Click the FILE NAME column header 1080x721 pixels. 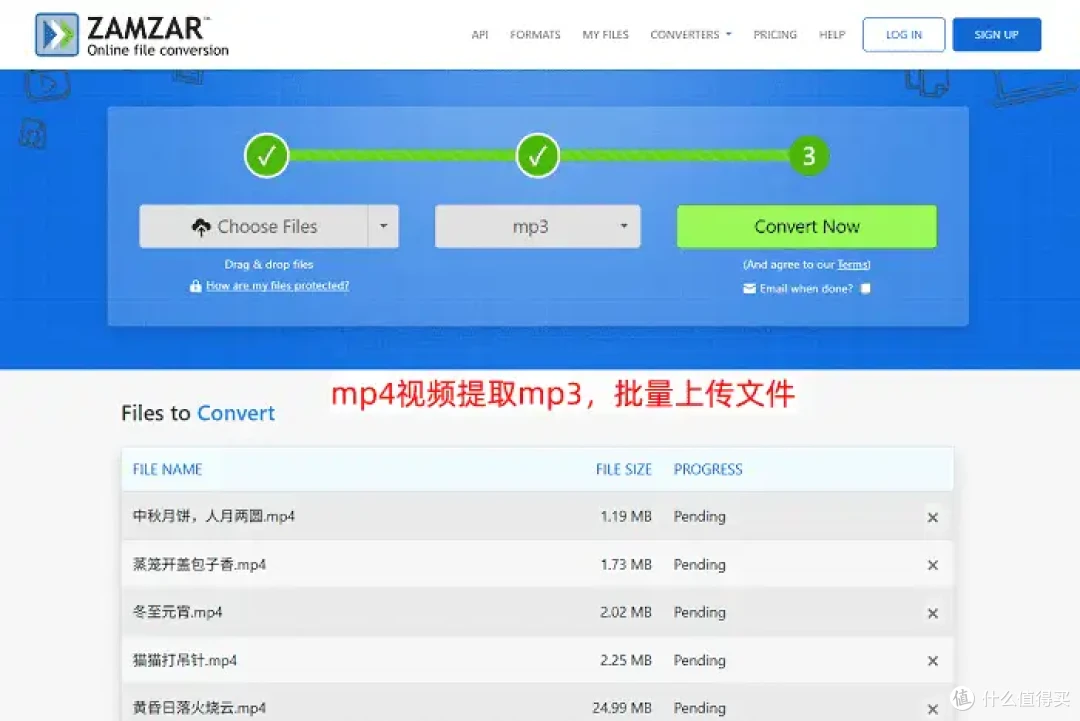(167, 469)
